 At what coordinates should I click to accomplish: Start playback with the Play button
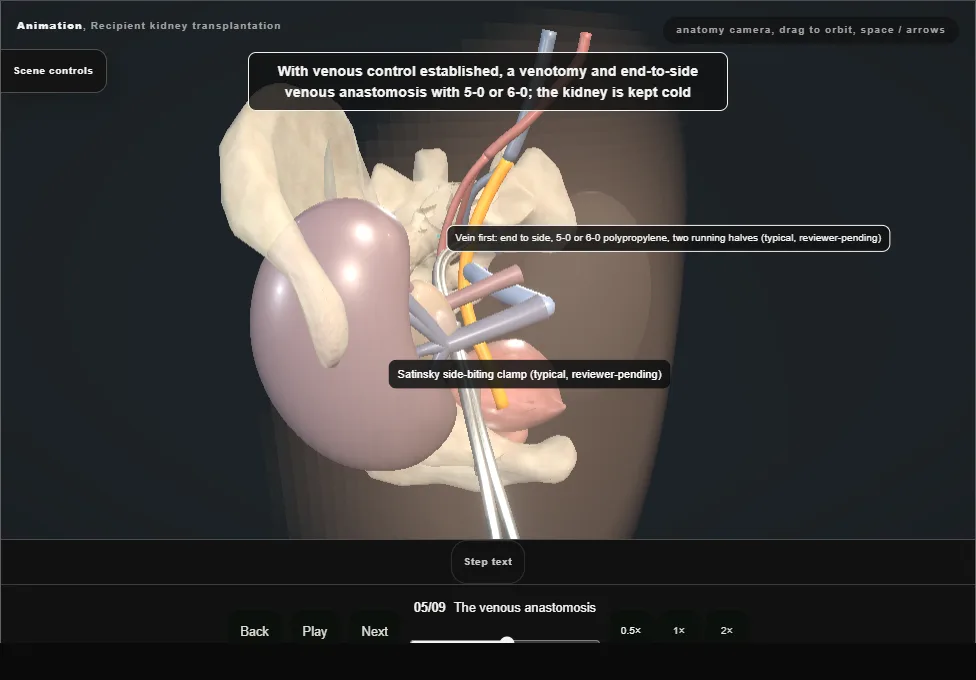pos(314,631)
